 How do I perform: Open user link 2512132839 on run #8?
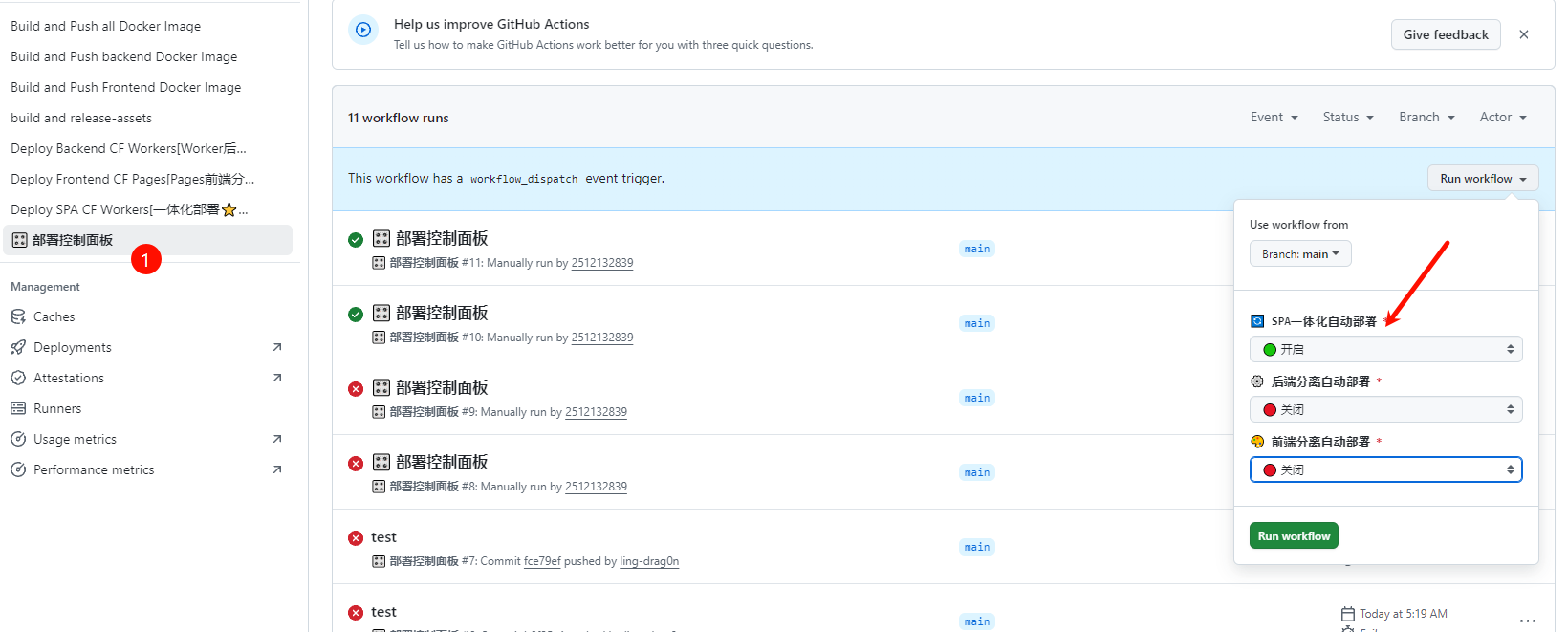[x=597, y=487]
